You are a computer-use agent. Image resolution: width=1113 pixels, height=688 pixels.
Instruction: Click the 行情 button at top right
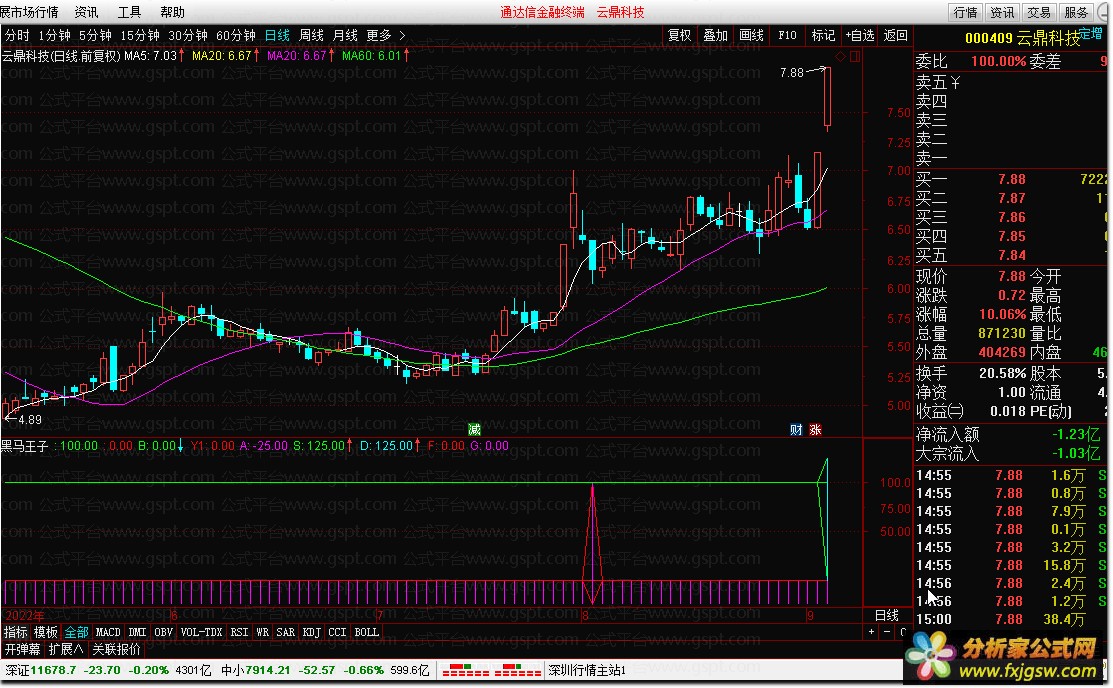tap(965, 12)
